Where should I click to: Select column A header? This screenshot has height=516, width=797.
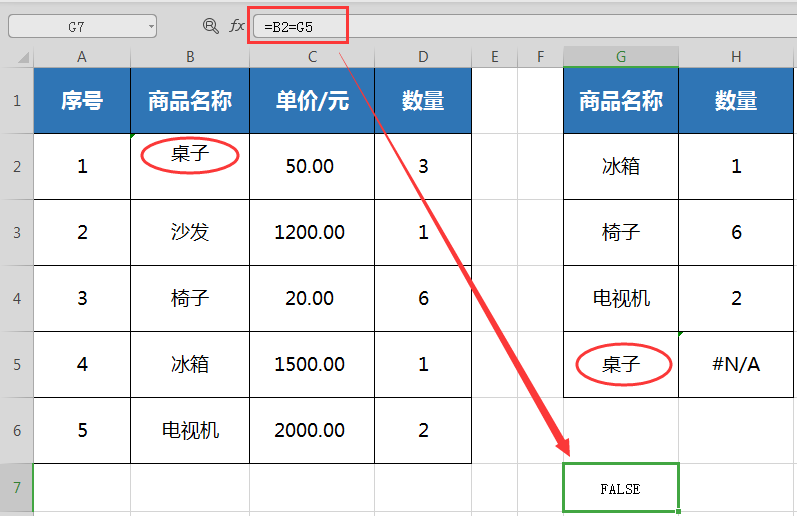pos(82,57)
